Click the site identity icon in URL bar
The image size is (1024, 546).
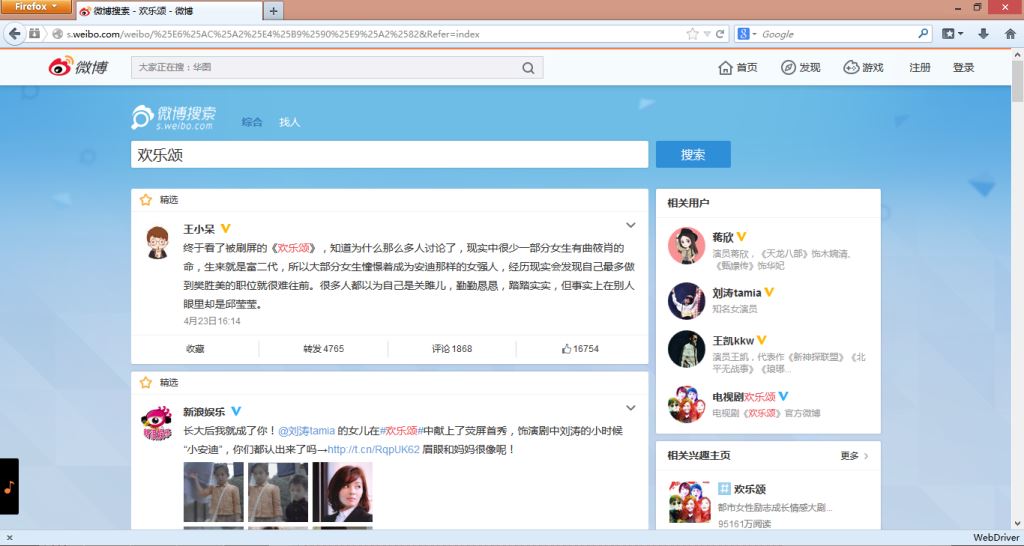point(57,34)
